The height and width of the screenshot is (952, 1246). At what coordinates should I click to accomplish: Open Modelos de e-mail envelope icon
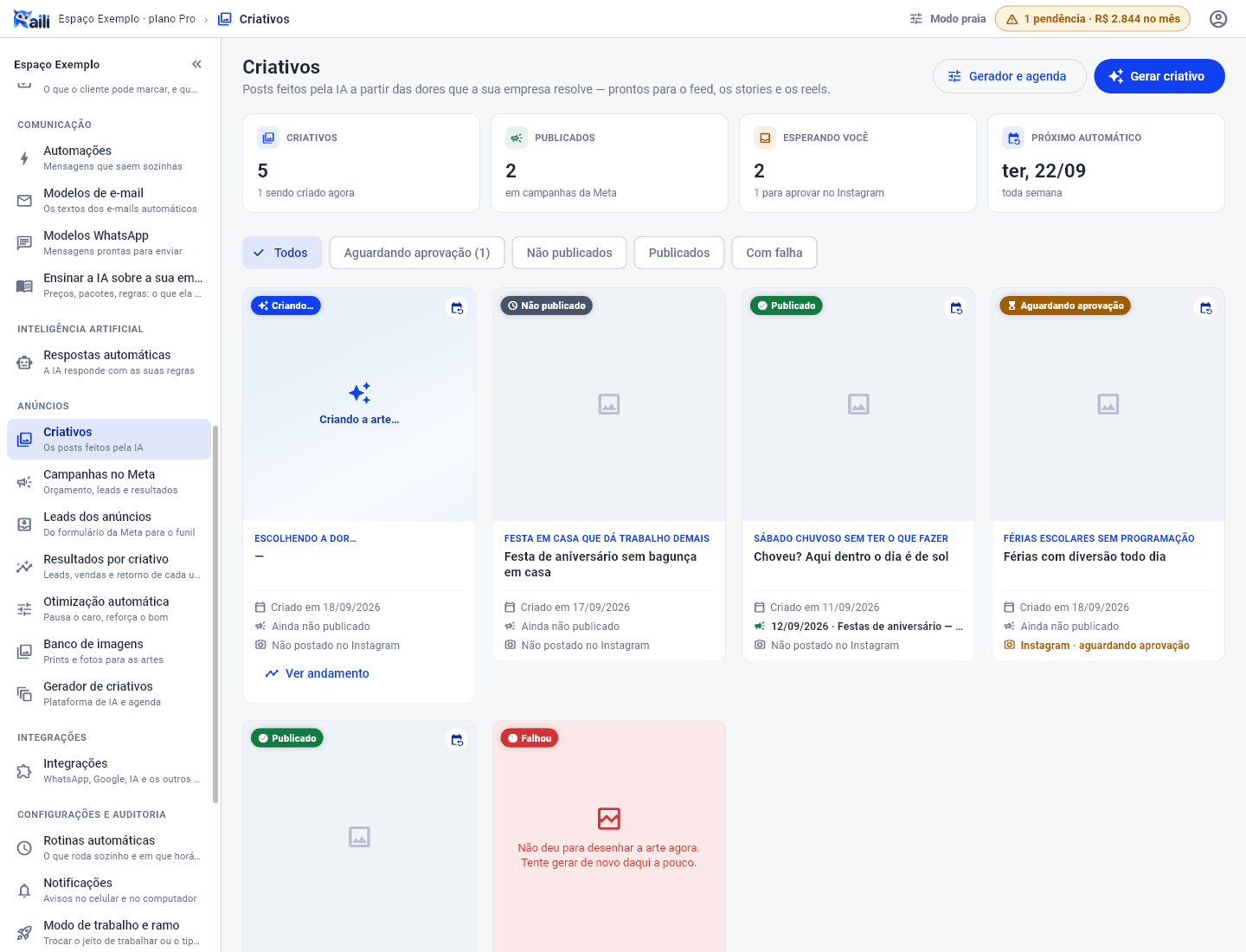[x=24, y=201]
